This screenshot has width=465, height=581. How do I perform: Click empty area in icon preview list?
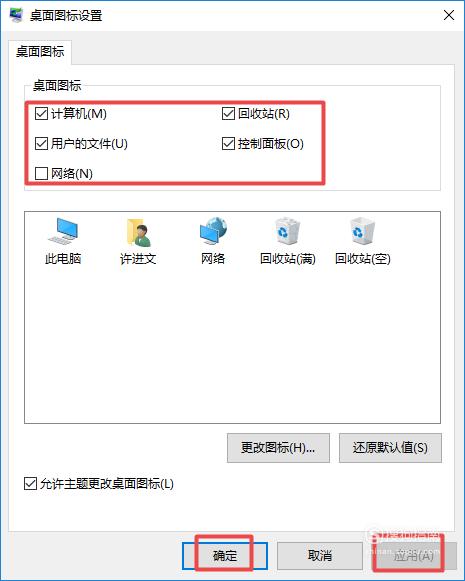coord(232,345)
